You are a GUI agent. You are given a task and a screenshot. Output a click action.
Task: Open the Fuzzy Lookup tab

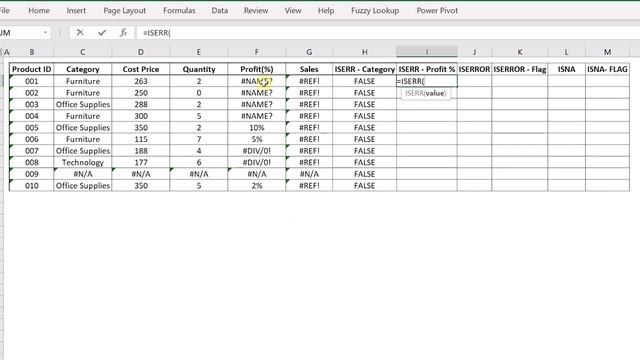pos(375,11)
